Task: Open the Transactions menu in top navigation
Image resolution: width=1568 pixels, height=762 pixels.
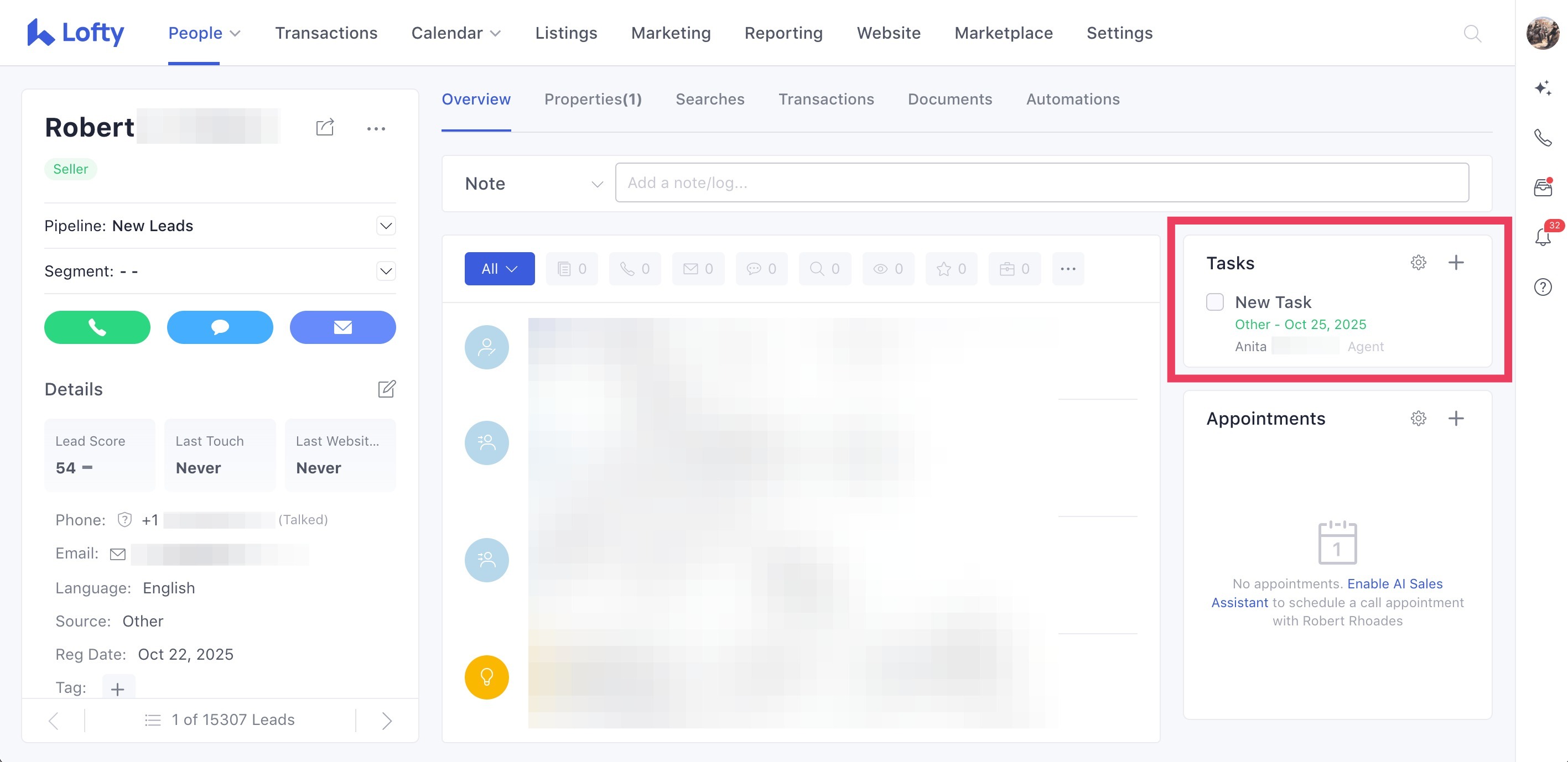Action: tap(326, 33)
